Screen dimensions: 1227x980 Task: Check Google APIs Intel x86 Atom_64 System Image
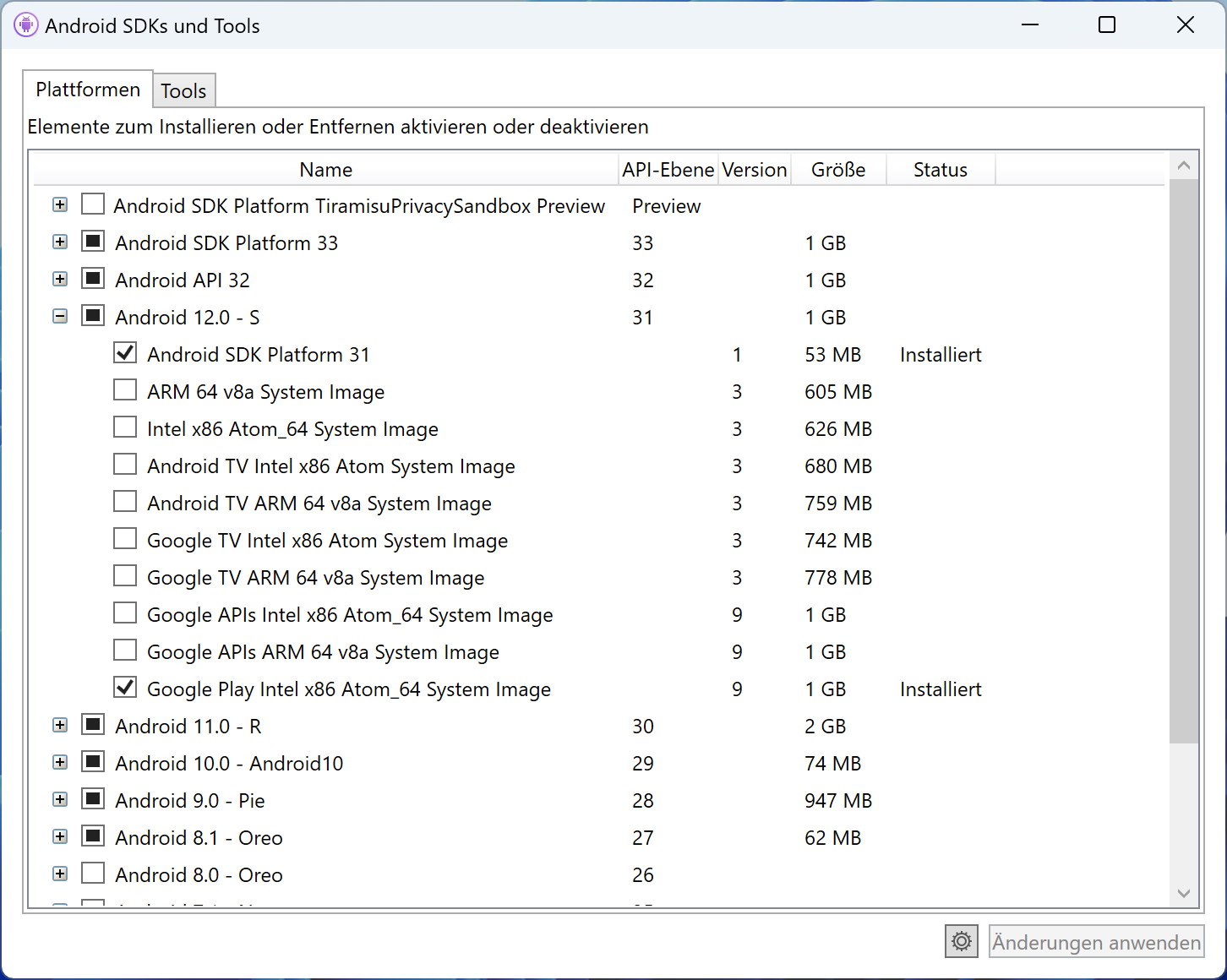(x=125, y=613)
